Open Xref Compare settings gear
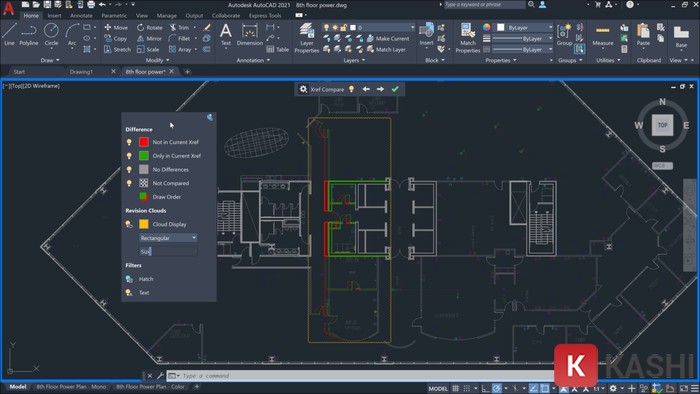This screenshot has width=700, height=394. [x=303, y=89]
